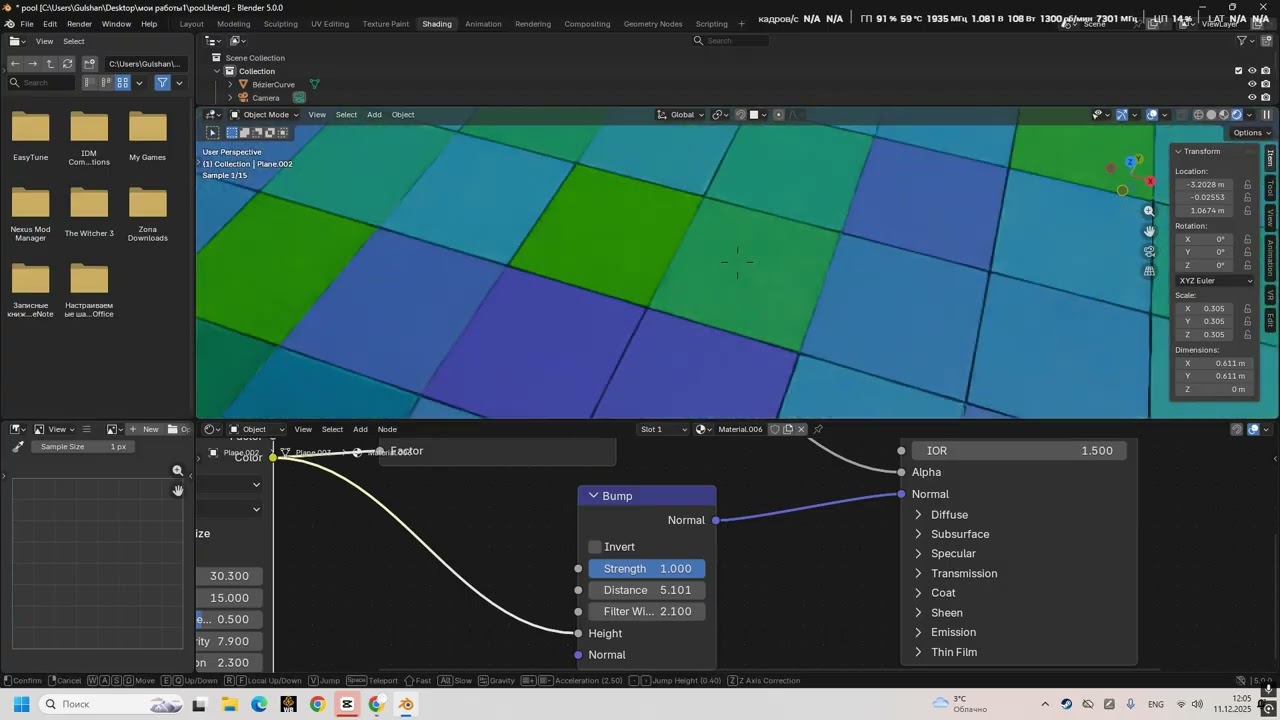Unlink Material.006 with the X button
Screen dimensions: 1280x720
tap(801, 430)
